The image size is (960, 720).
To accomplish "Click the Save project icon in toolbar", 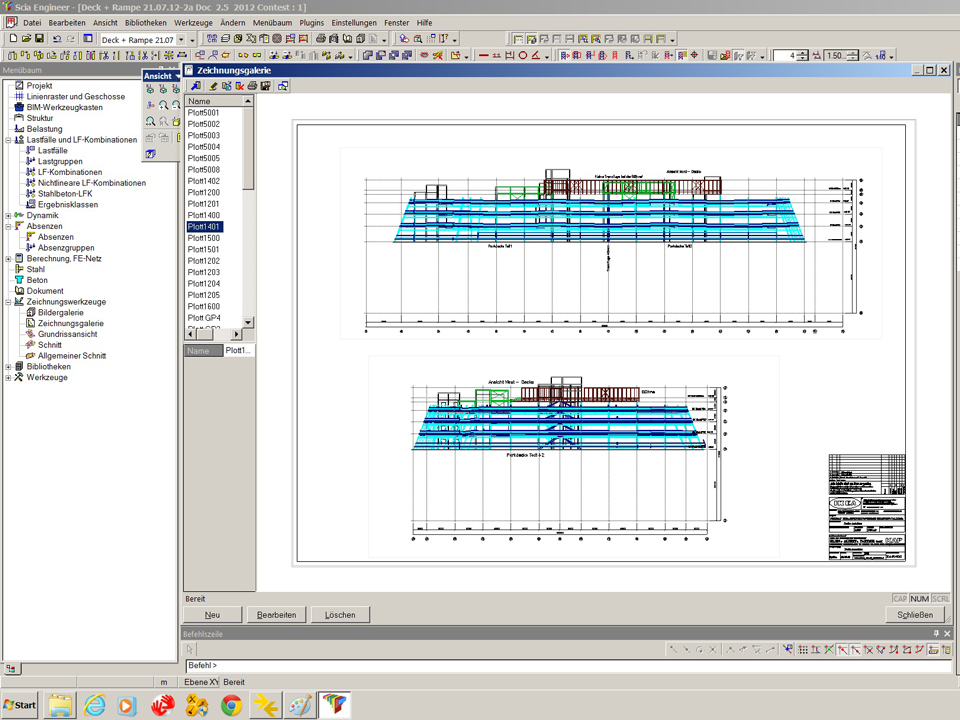I will point(39,39).
